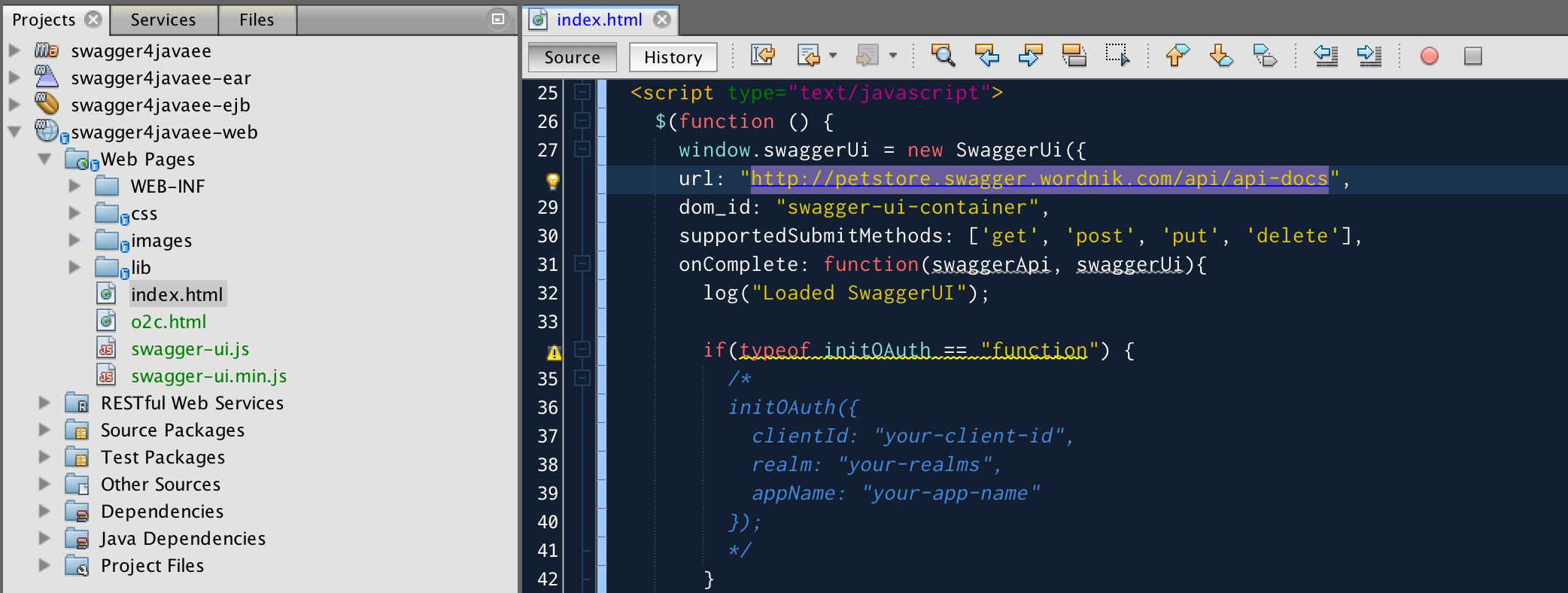This screenshot has height=593, width=1568.
Task: Collapse code fold at line 25
Action: pyautogui.click(x=582, y=92)
